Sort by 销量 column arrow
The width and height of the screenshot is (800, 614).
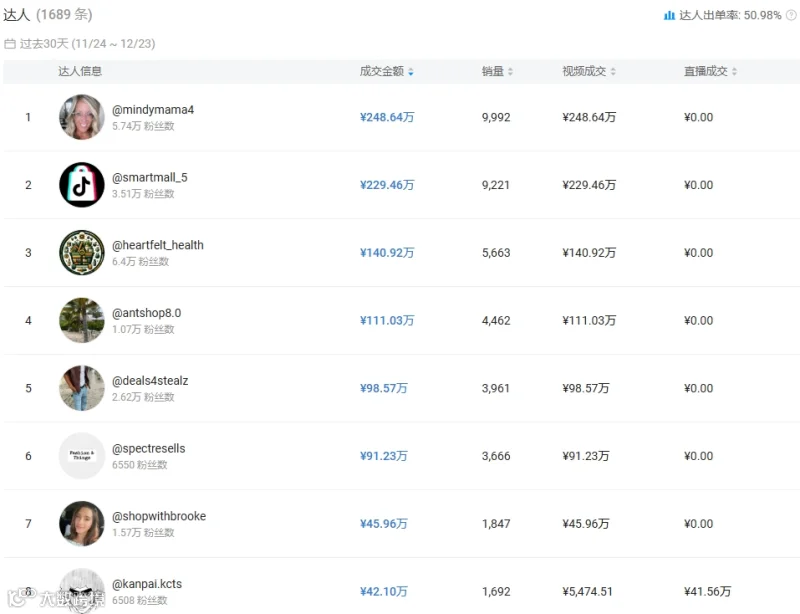(510, 72)
